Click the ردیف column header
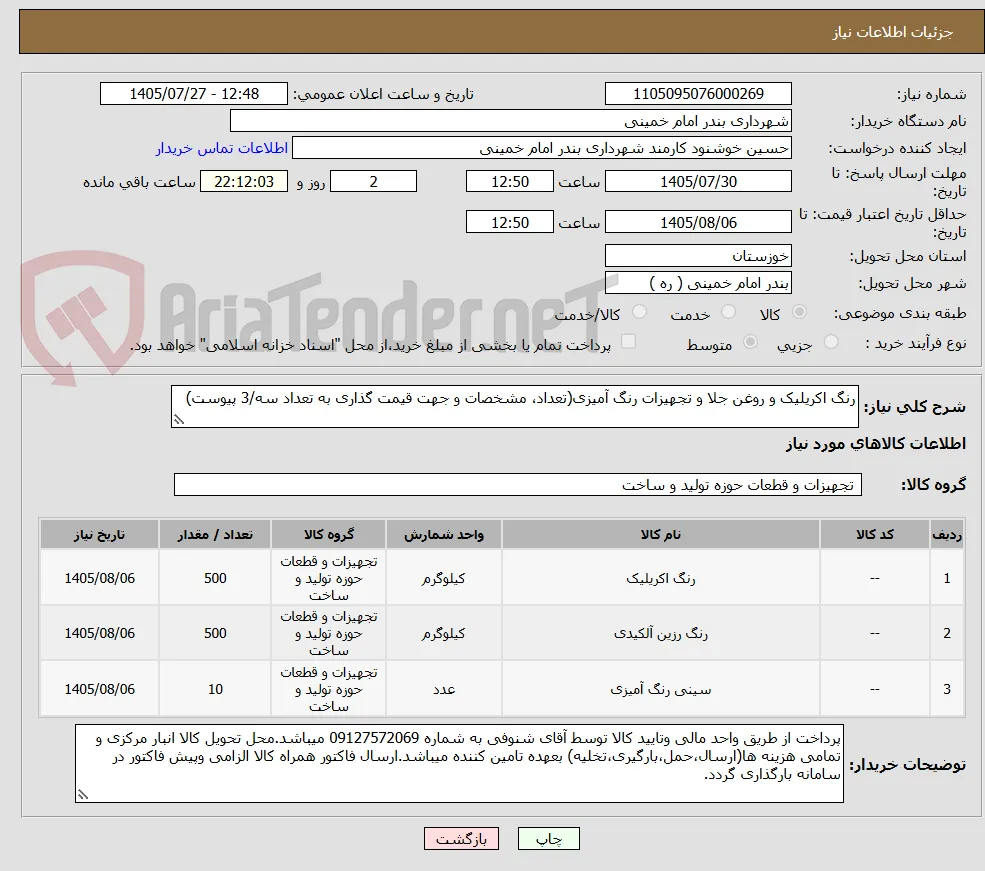 (x=947, y=534)
